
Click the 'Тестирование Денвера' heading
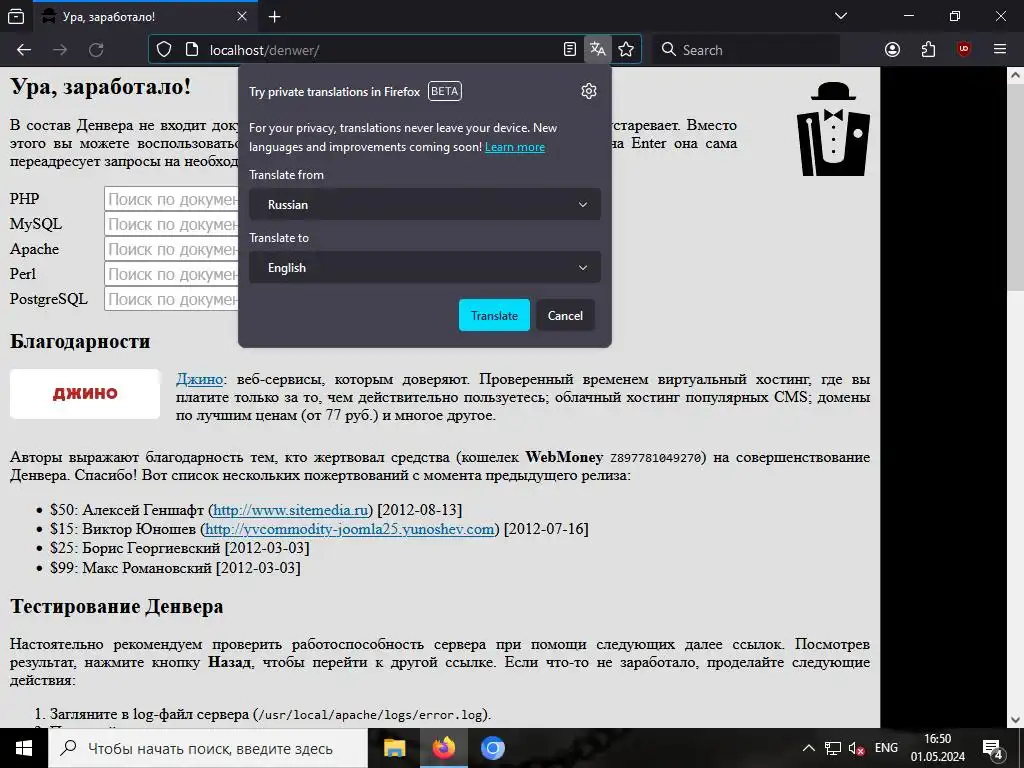(116, 607)
